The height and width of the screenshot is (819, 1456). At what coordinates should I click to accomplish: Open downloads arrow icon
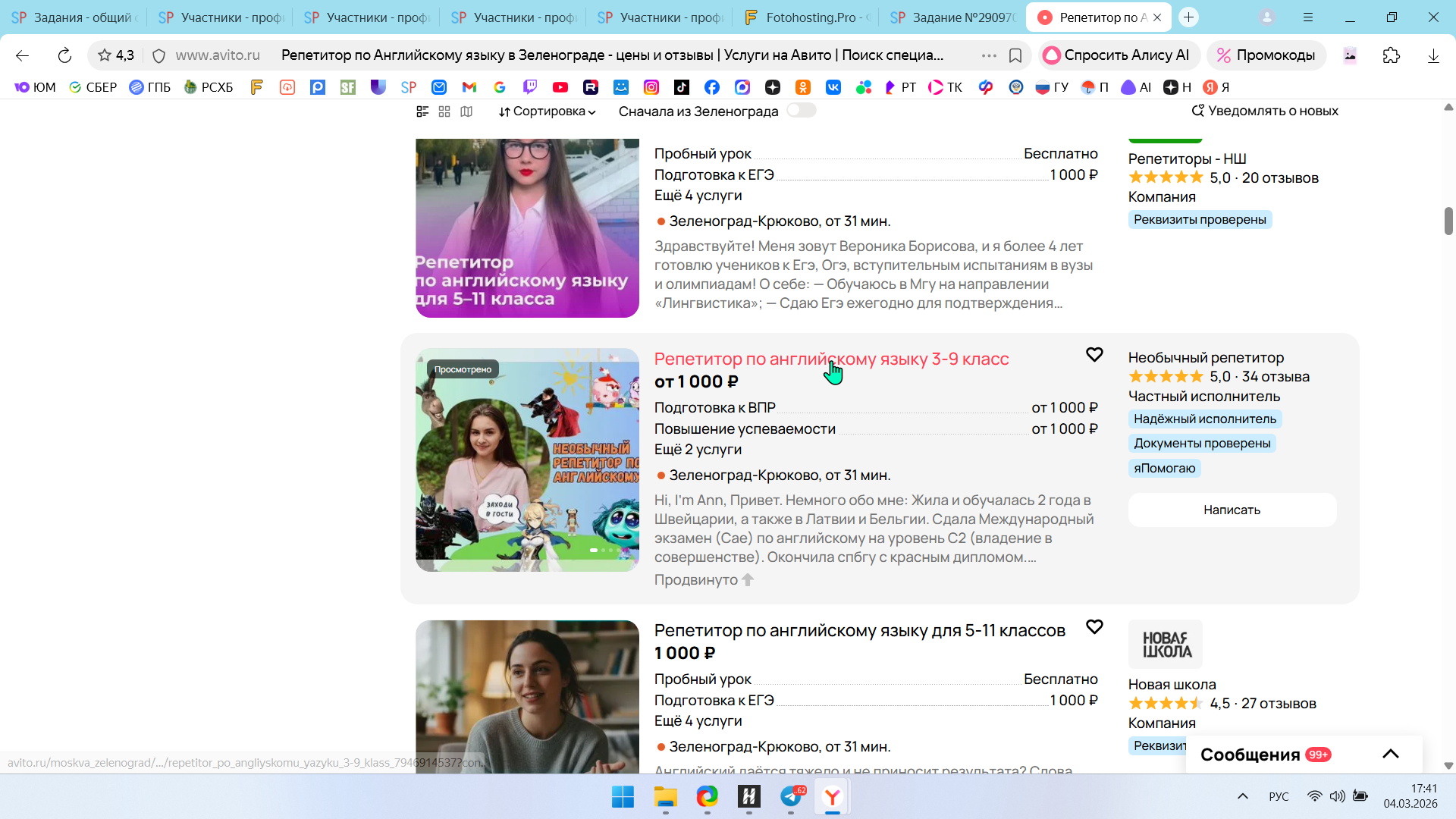[1432, 55]
